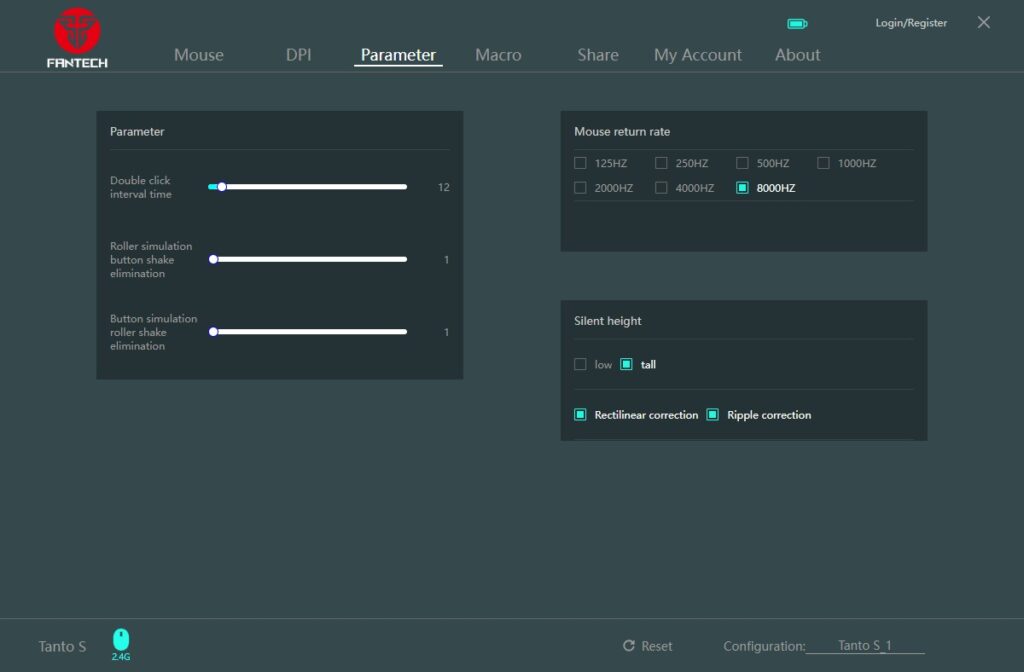Close the Fantech application window
The width and height of the screenshot is (1024, 672).
[x=984, y=23]
